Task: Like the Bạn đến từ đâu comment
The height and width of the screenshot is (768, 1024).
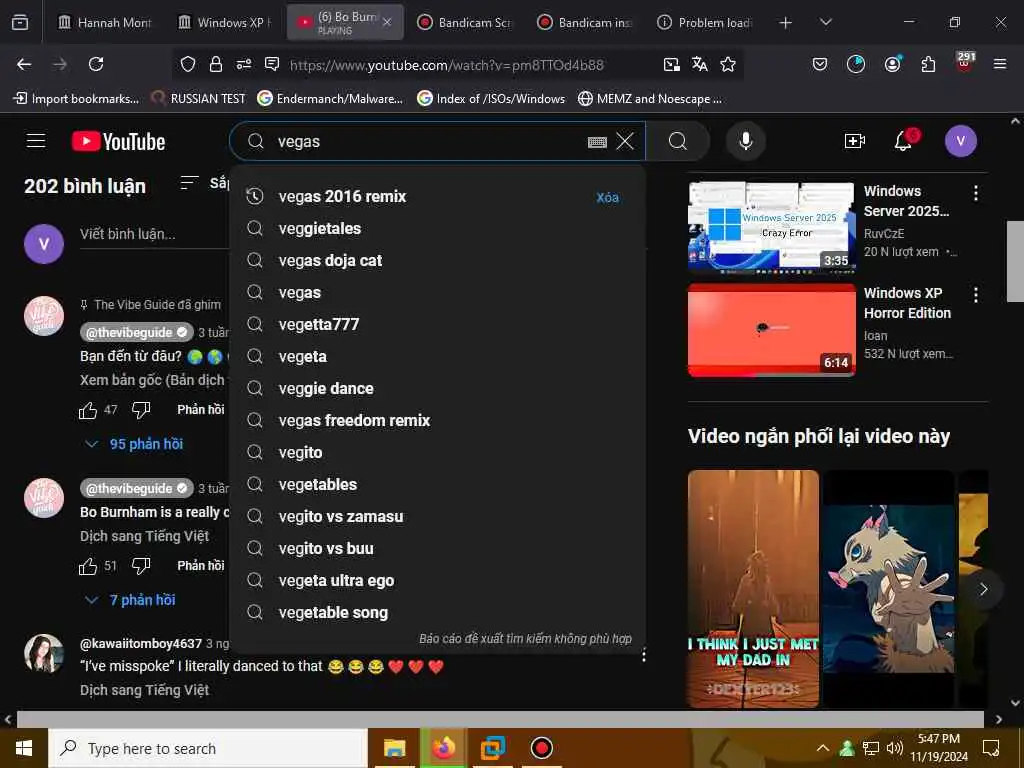Action: (x=88, y=410)
